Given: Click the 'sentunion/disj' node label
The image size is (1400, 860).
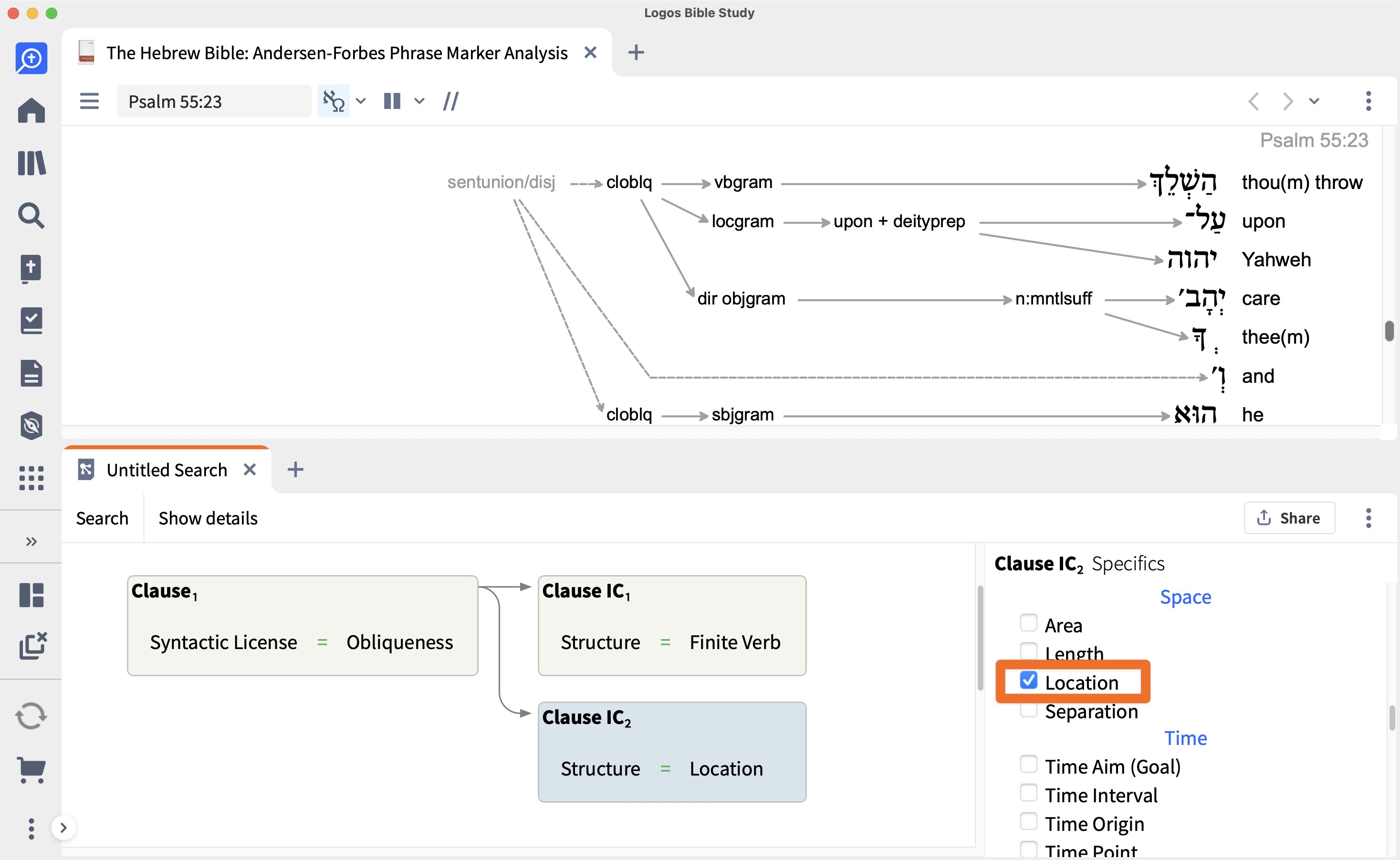Looking at the screenshot, I should point(501,182).
